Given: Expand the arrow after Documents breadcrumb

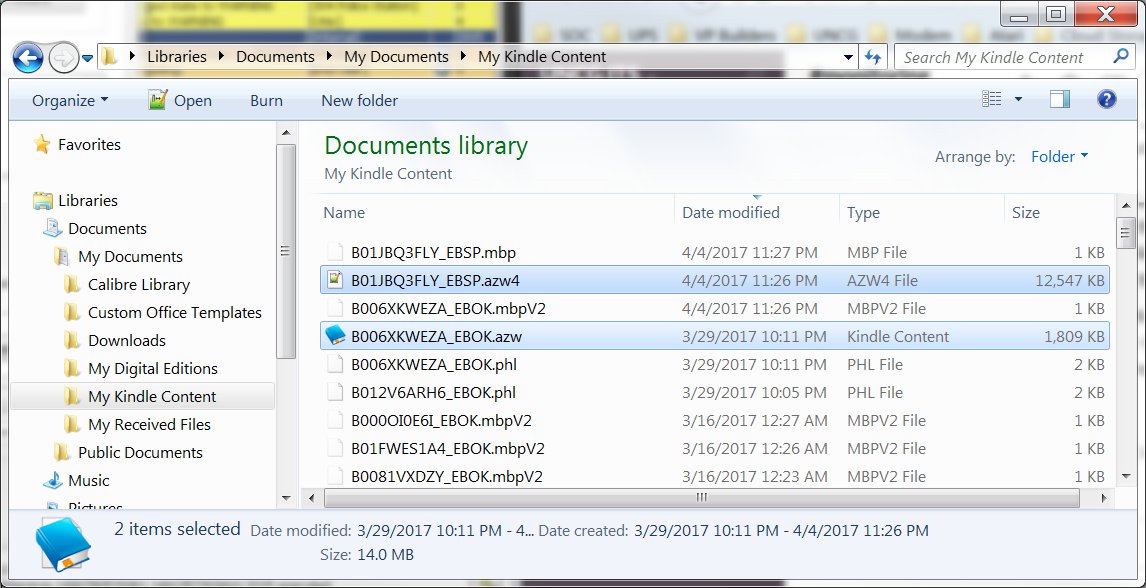Looking at the screenshot, I should point(330,57).
